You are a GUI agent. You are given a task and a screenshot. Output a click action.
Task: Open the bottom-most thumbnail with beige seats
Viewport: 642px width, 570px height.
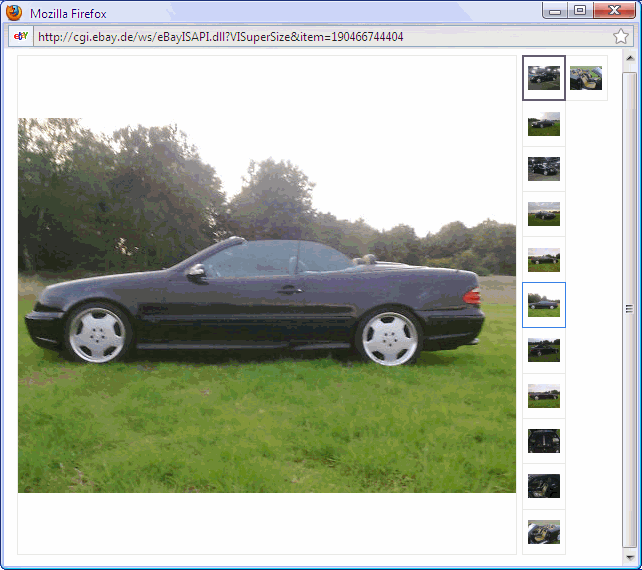click(x=544, y=532)
